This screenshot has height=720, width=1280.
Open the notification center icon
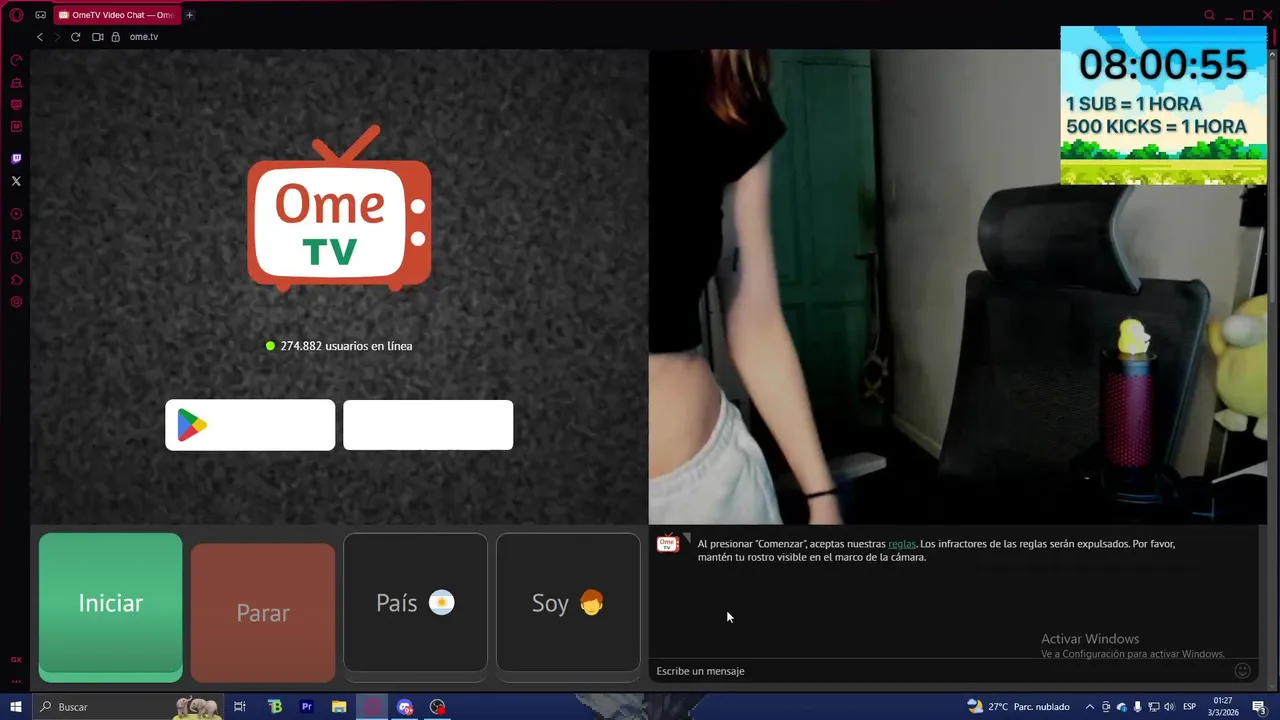1259,707
